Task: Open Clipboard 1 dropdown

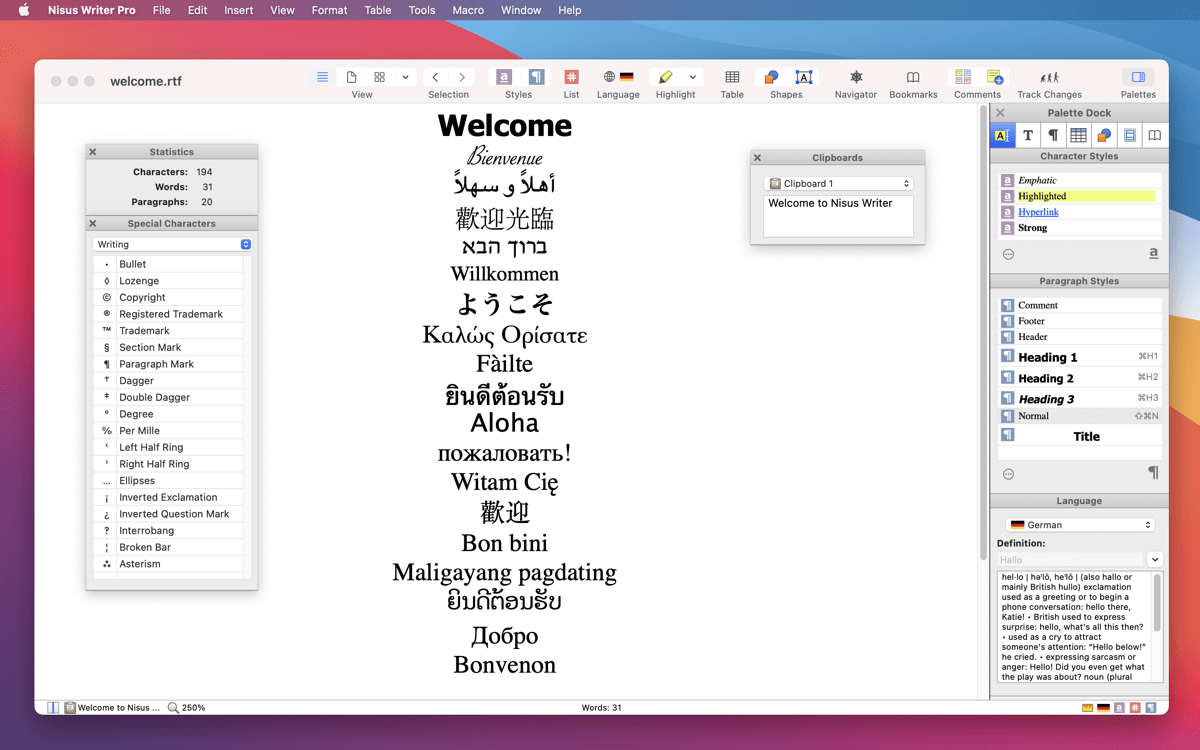Action: [x=838, y=183]
